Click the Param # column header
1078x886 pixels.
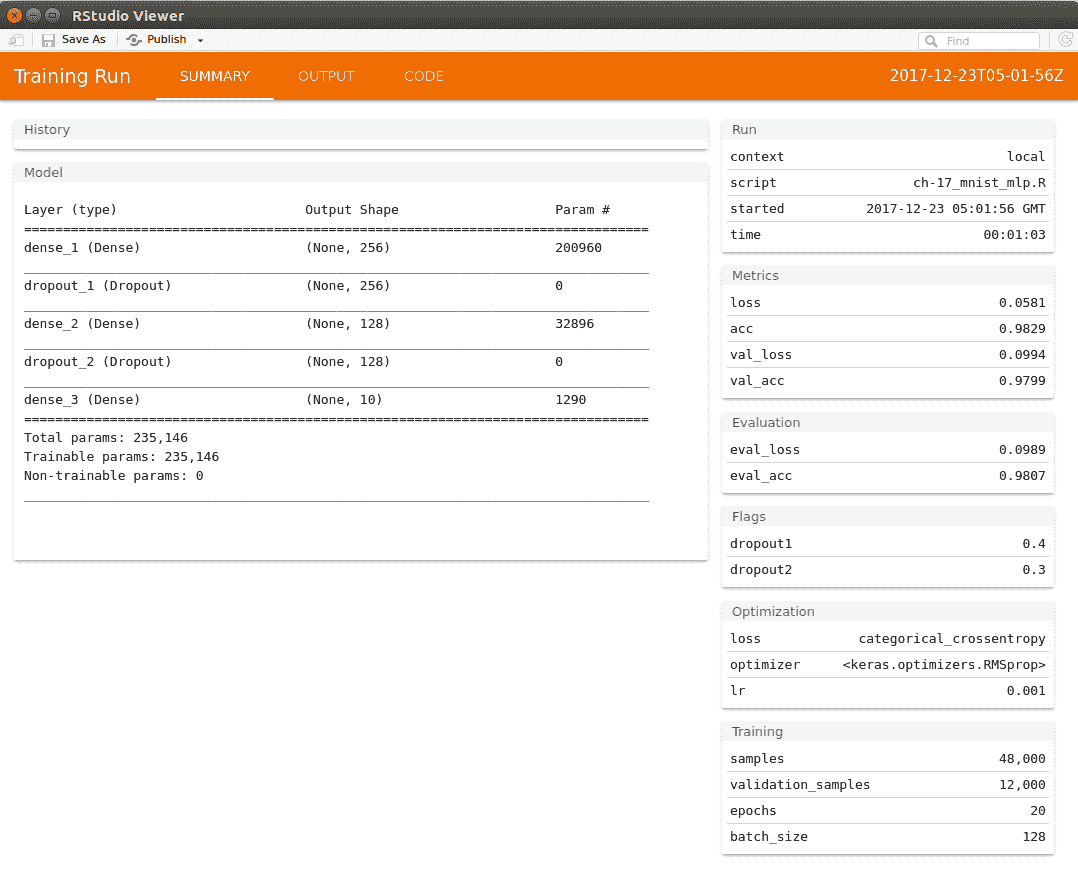click(582, 210)
